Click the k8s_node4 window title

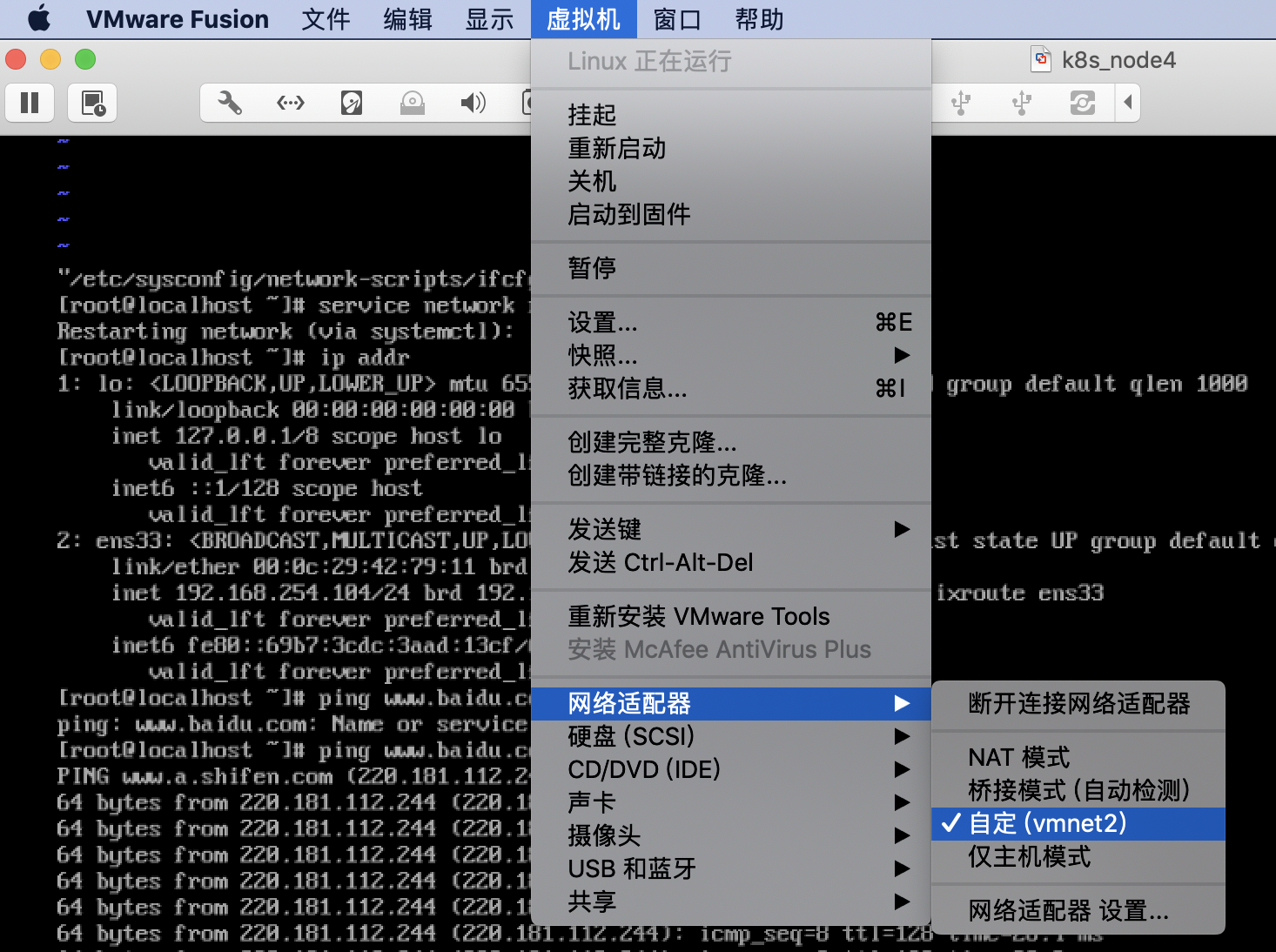[1118, 60]
